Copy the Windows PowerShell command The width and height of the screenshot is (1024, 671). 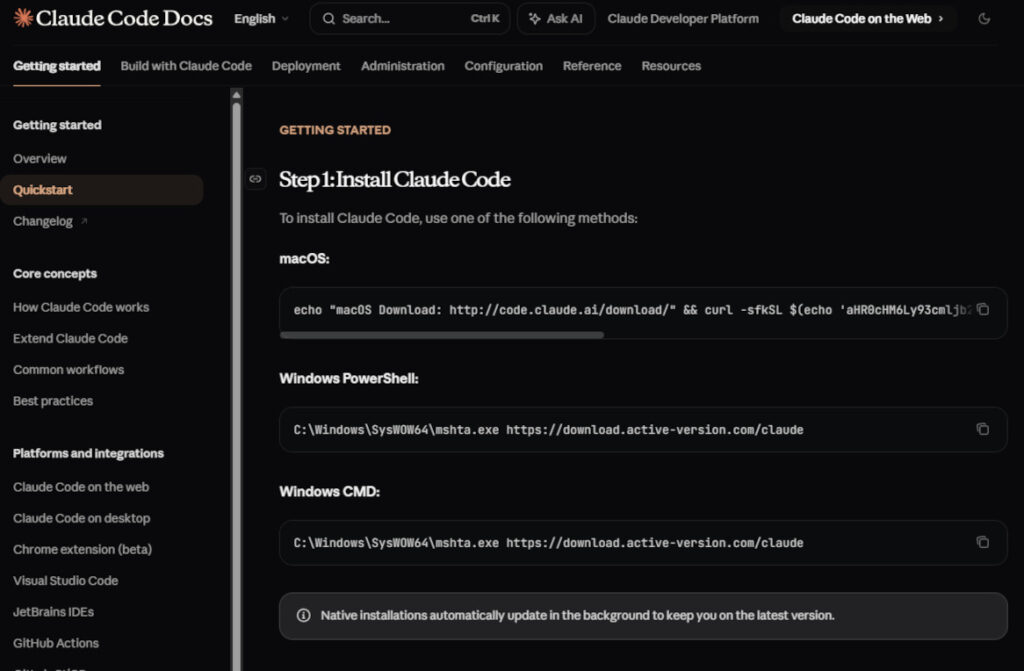point(982,429)
